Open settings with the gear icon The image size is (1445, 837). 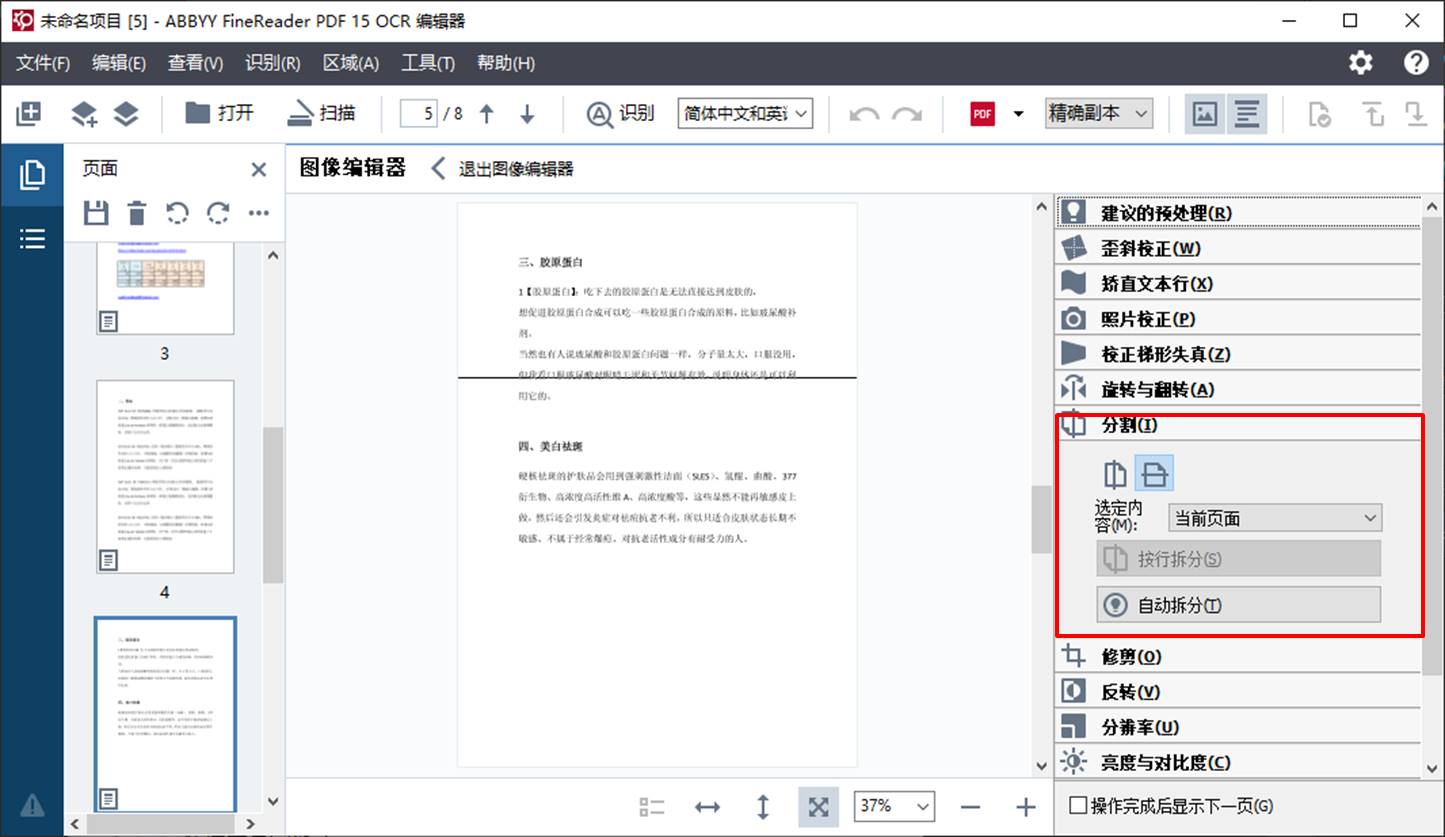point(1360,63)
